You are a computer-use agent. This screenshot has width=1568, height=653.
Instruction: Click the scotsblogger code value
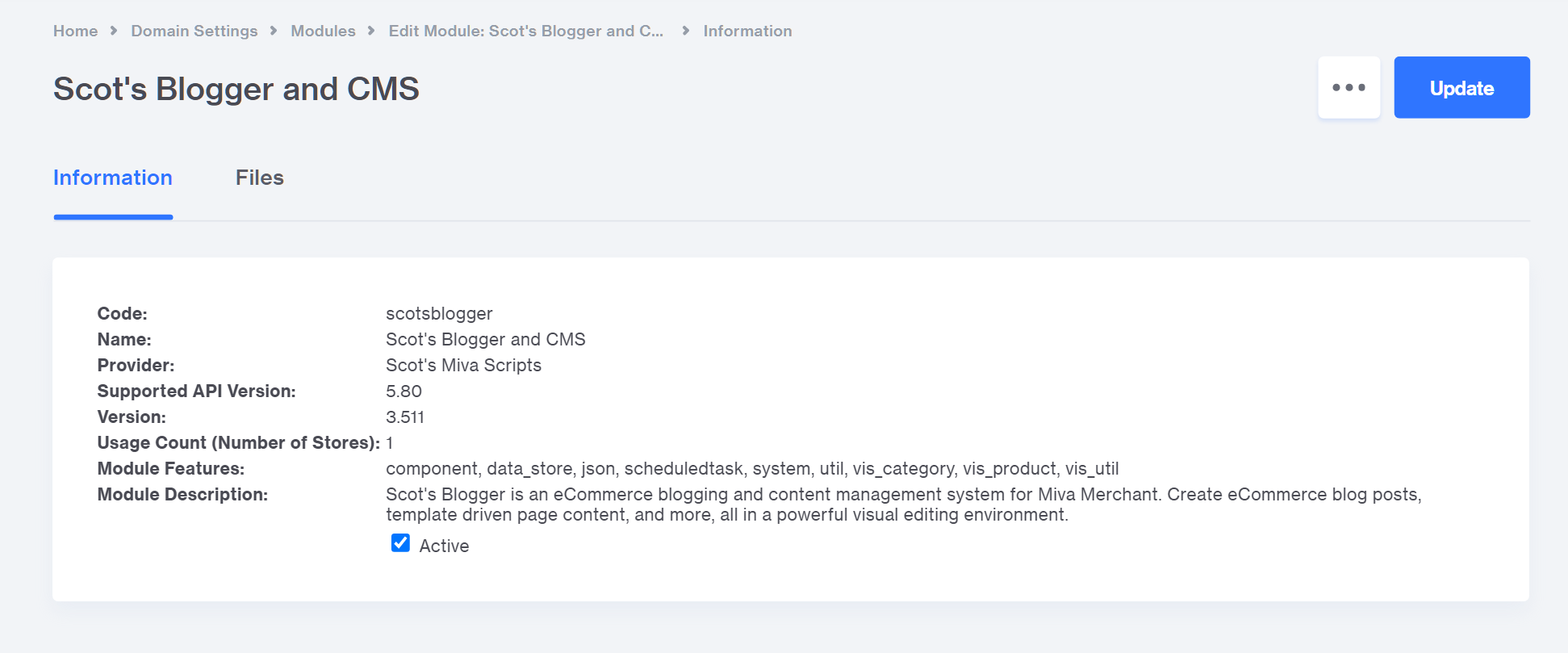[x=439, y=313]
